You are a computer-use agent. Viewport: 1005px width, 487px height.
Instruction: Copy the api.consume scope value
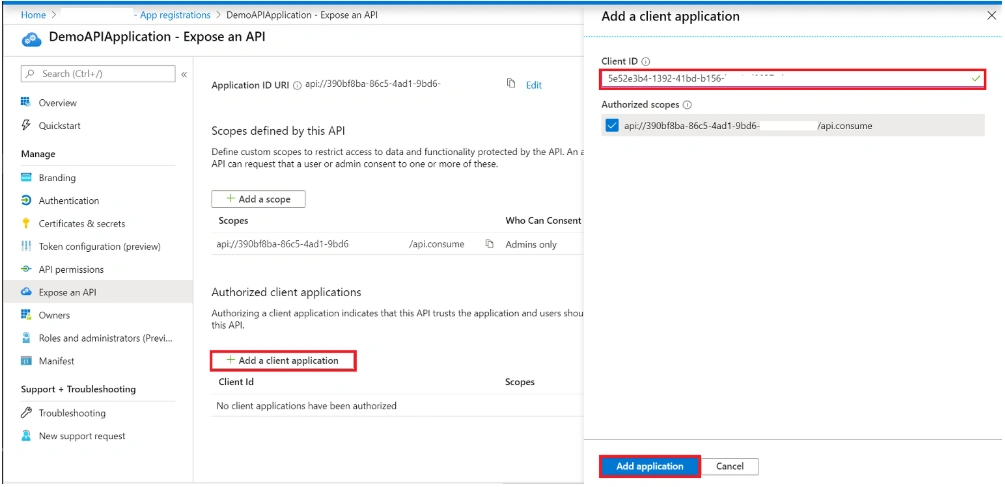coord(490,244)
